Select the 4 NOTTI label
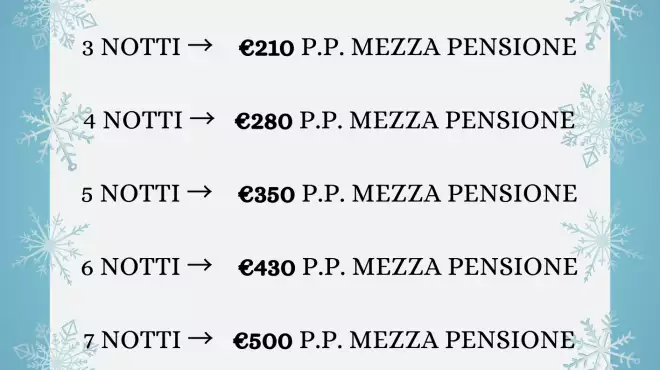660x370 pixels. [x=133, y=120]
